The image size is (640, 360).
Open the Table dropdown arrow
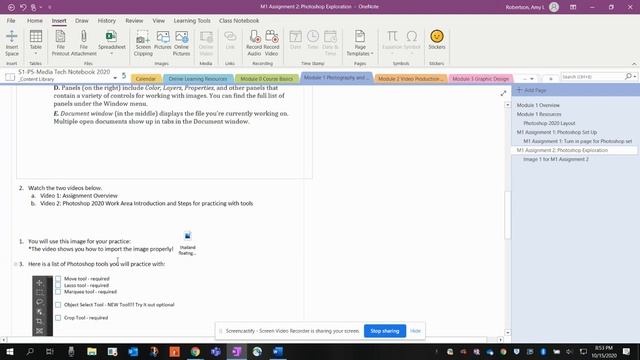(x=36, y=53)
